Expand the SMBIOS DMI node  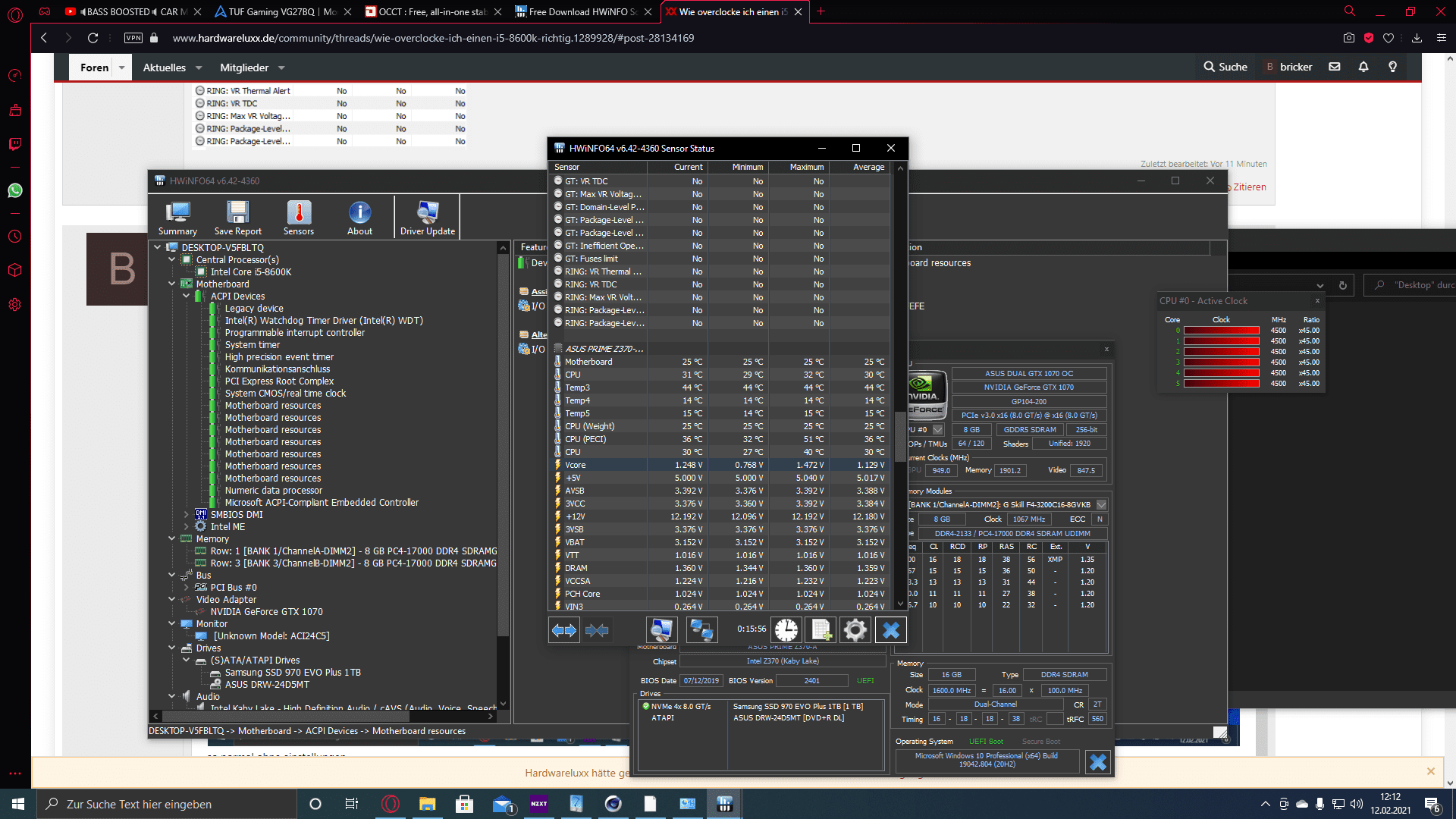click(187, 514)
